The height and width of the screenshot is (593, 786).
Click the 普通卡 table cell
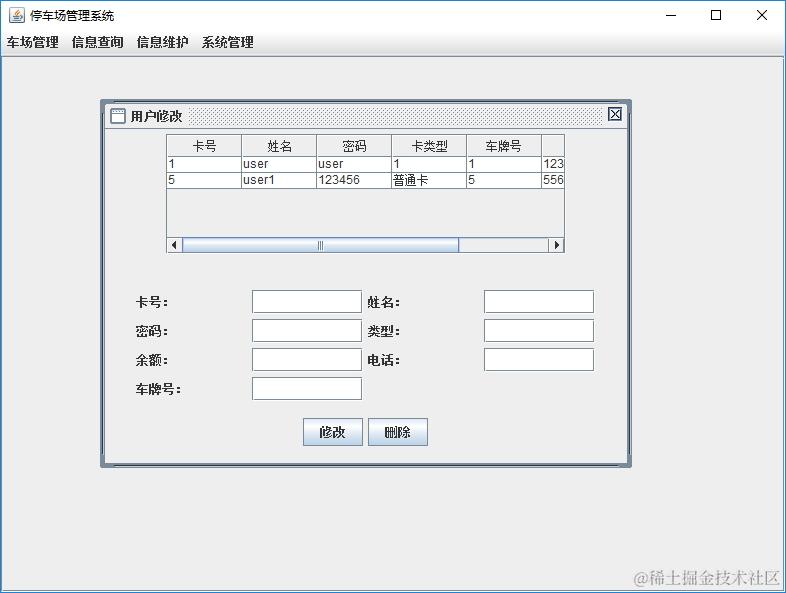pos(429,180)
